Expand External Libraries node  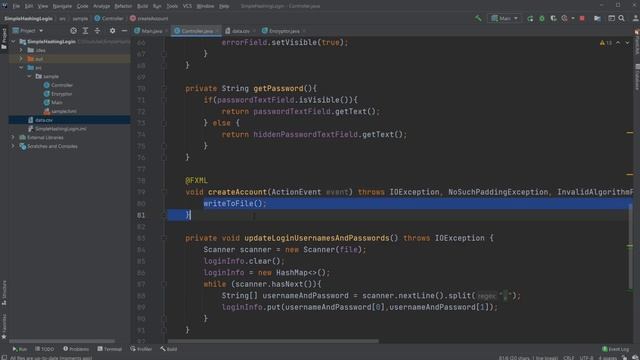(x=13, y=138)
